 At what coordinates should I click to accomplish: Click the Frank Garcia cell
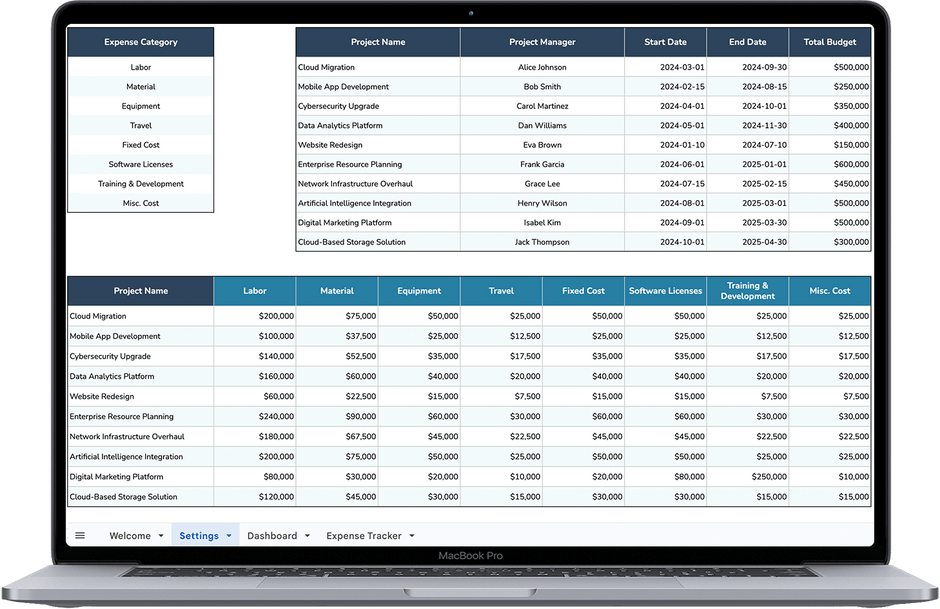543,164
